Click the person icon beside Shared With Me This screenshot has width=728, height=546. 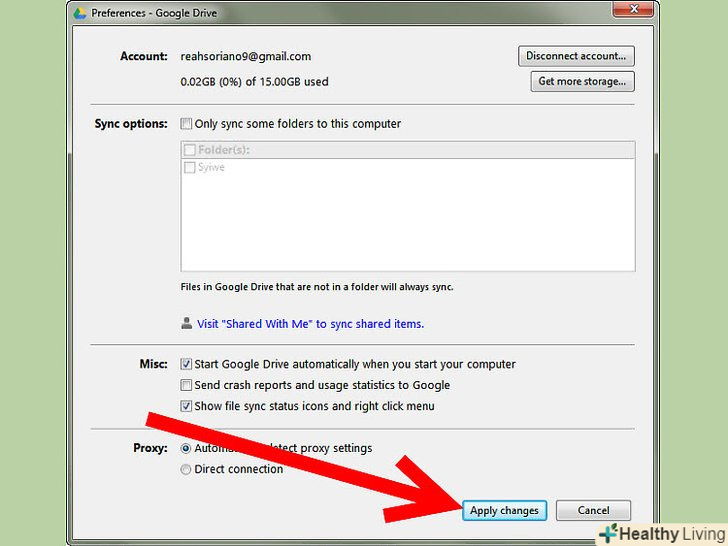186,323
